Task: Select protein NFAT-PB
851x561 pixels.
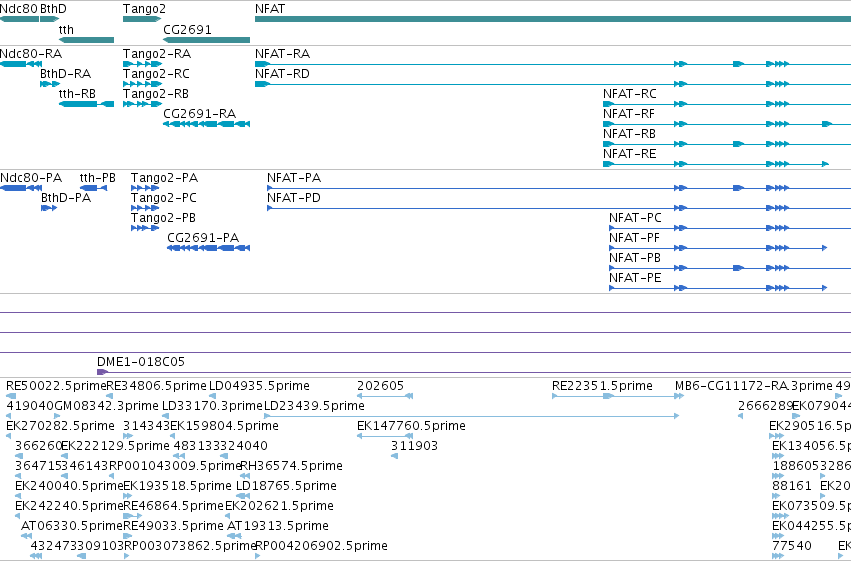Action: click(635, 259)
